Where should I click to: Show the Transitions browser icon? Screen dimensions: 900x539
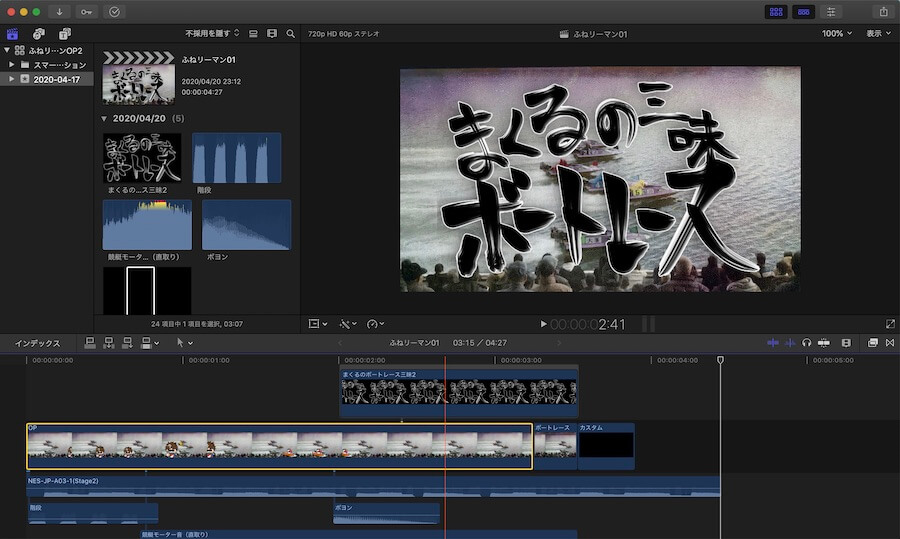pyautogui.click(x=890, y=343)
